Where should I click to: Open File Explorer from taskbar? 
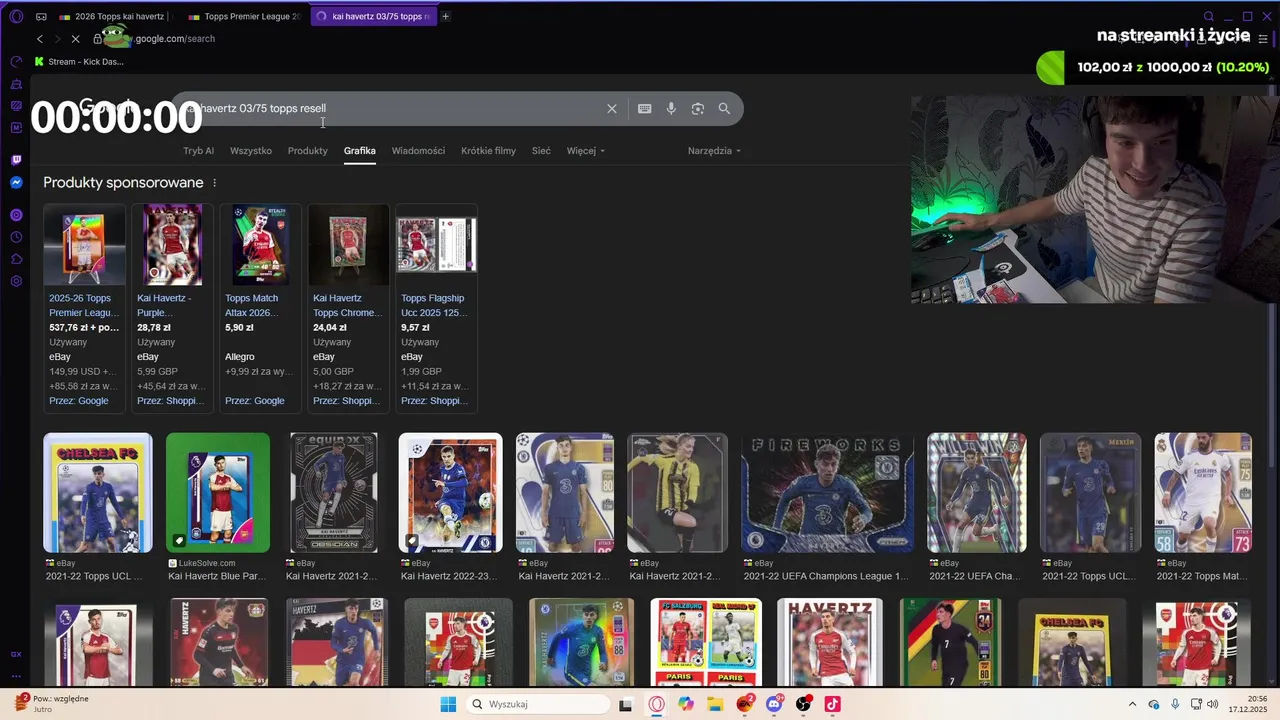coord(715,704)
